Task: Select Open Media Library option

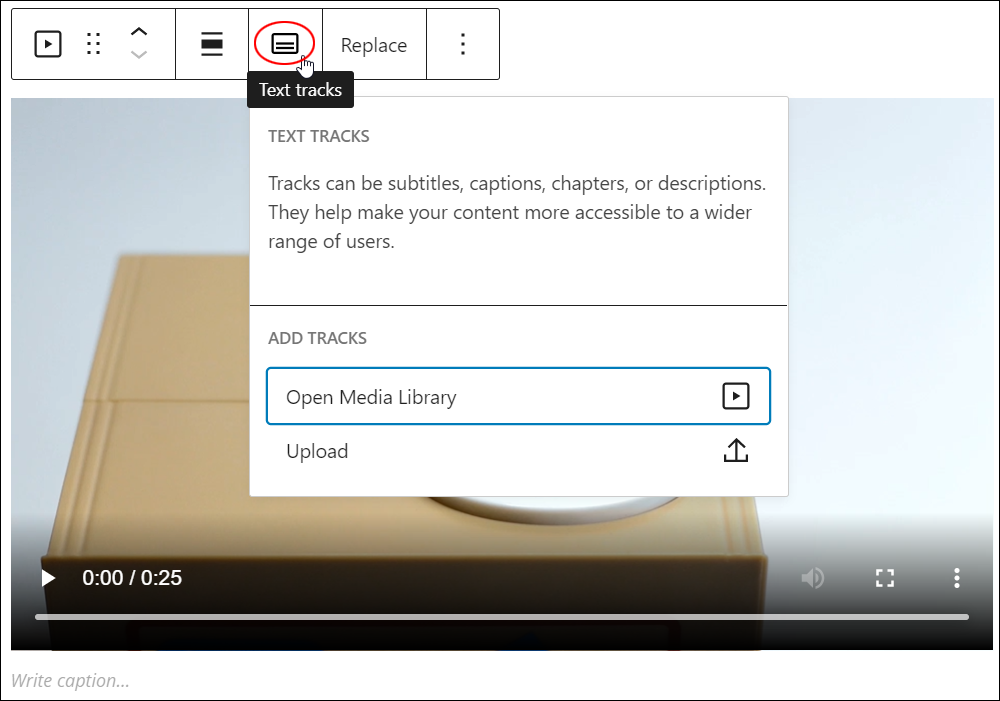Action: click(518, 396)
